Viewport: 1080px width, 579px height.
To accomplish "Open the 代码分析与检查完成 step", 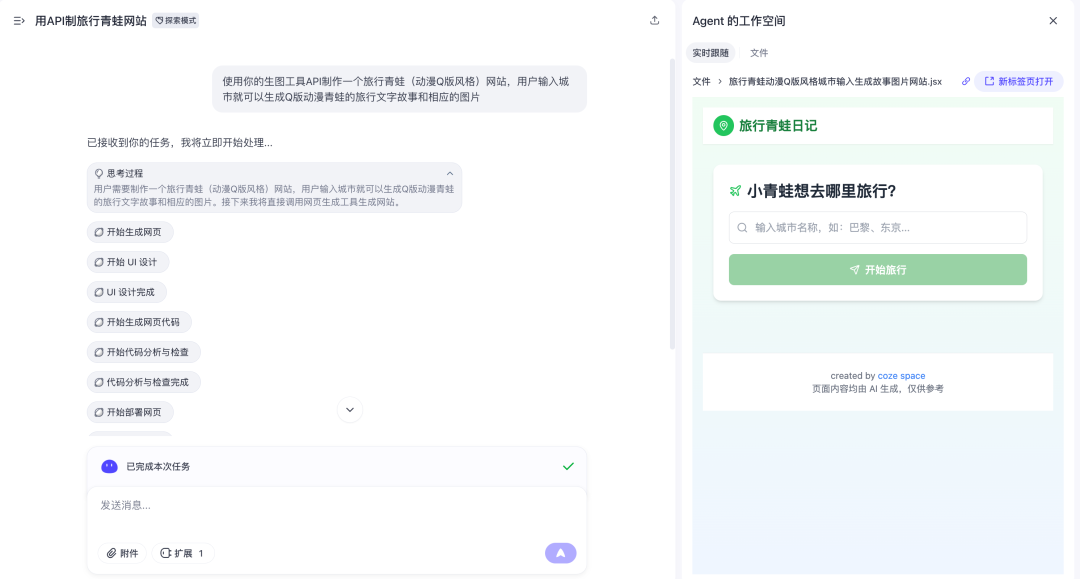I will point(143,382).
